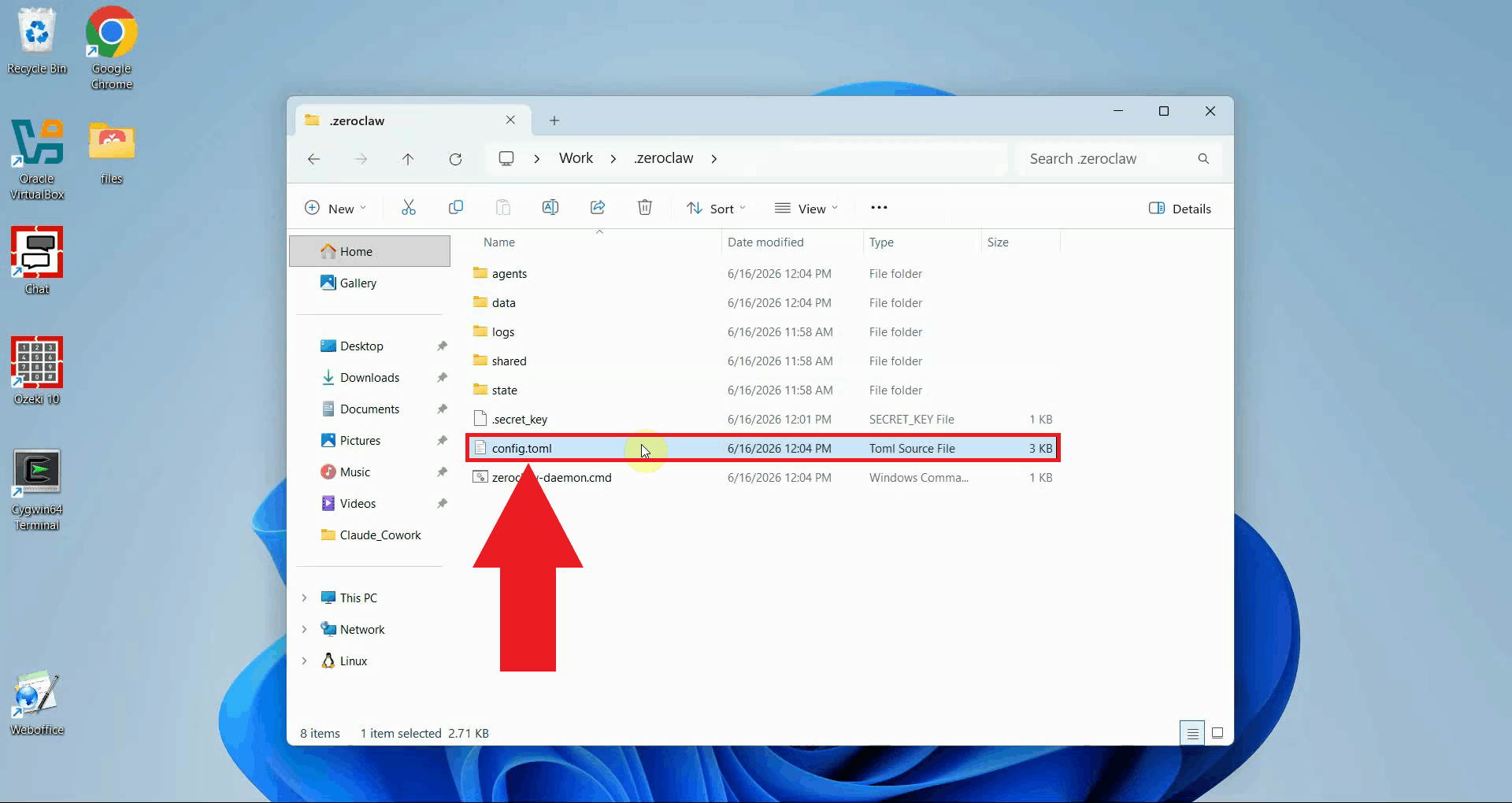Click the Rename icon in toolbar

pos(550,208)
